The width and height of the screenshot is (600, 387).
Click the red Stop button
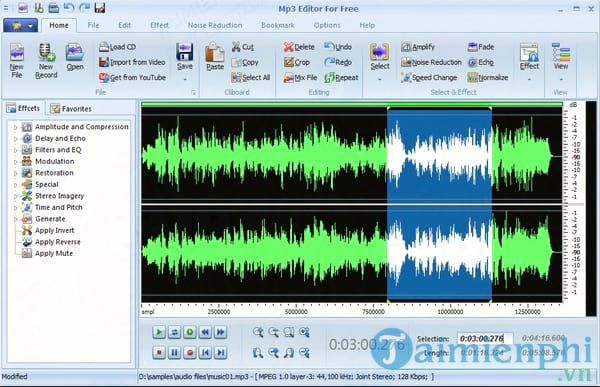click(159, 352)
